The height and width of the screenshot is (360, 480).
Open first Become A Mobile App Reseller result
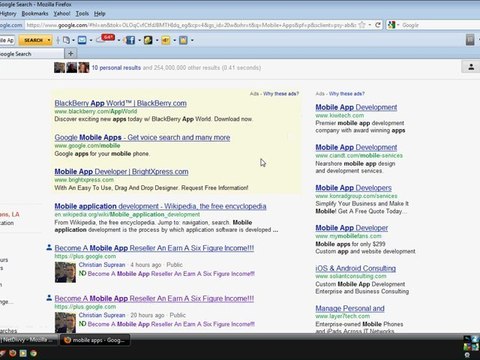154,248
